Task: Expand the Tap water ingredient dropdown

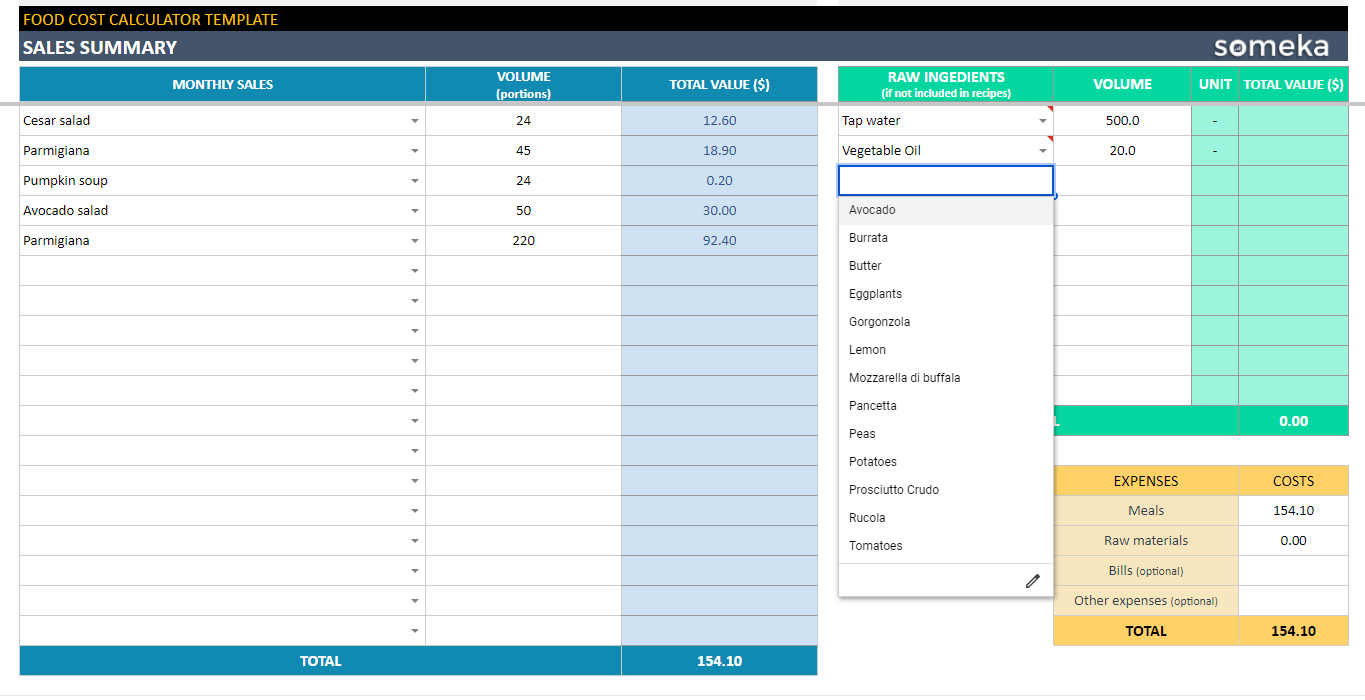Action: (1043, 121)
